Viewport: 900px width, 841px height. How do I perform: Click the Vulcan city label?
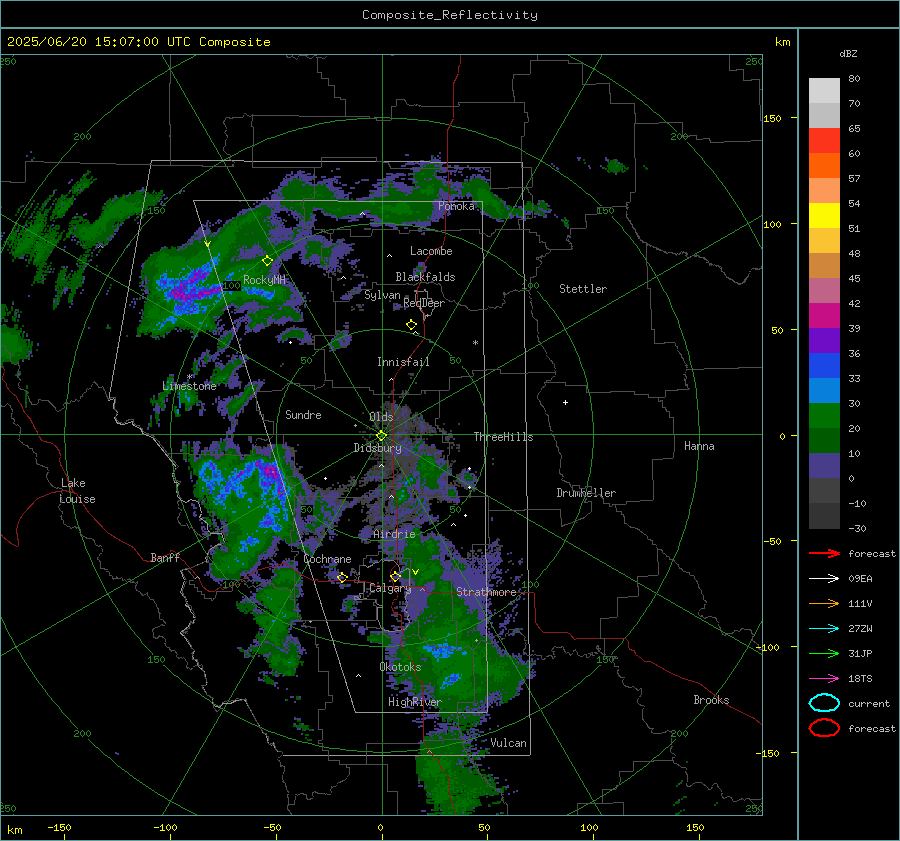click(508, 743)
